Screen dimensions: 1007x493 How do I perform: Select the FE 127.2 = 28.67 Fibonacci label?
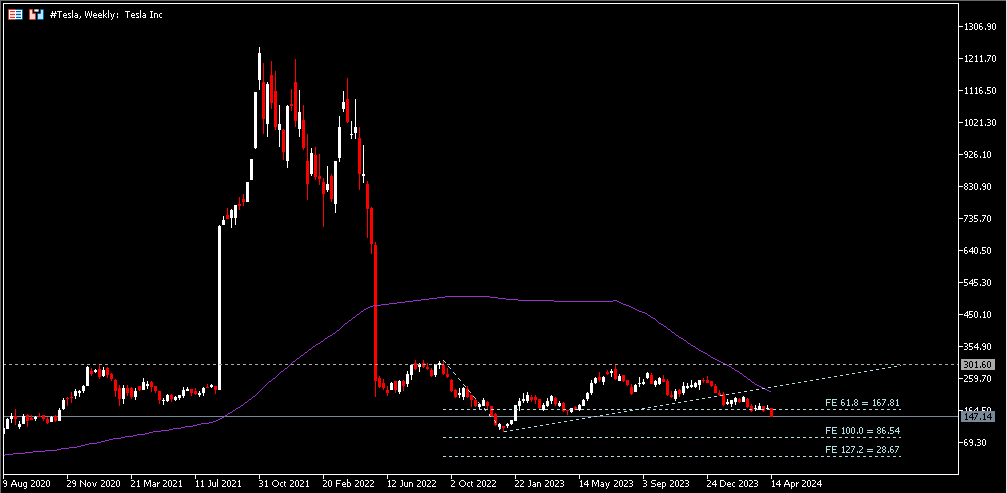click(861, 451)
